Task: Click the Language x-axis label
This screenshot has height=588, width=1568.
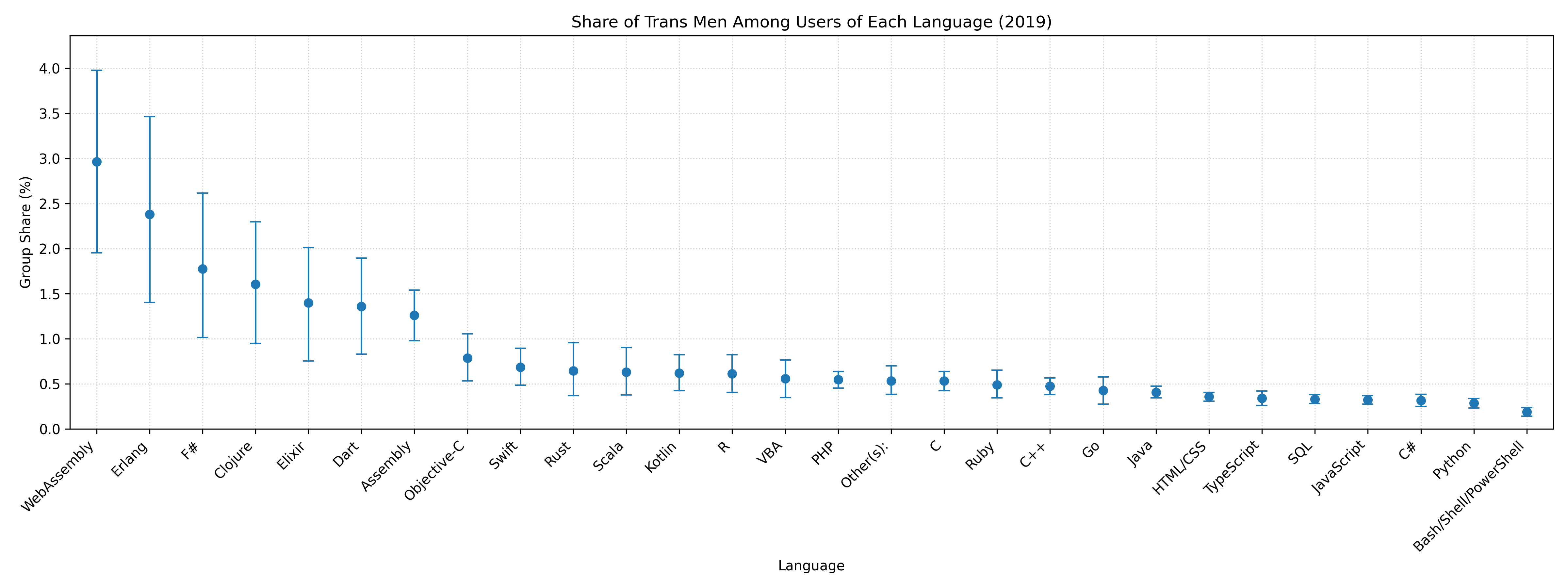Action: (x=811, y=566)
